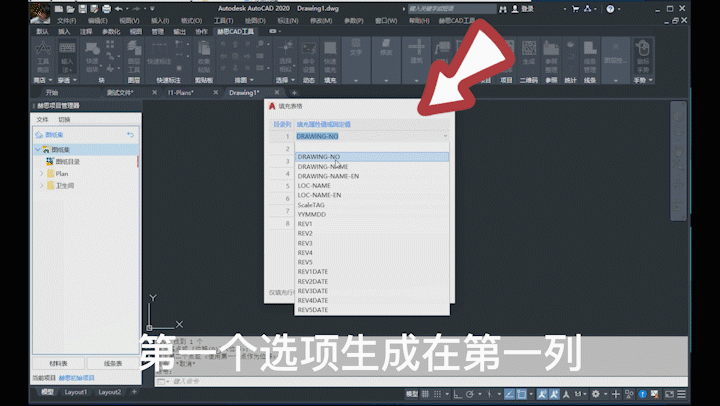Click the 线条表 button
Screen dimensions: 720x406
[113, 363]
